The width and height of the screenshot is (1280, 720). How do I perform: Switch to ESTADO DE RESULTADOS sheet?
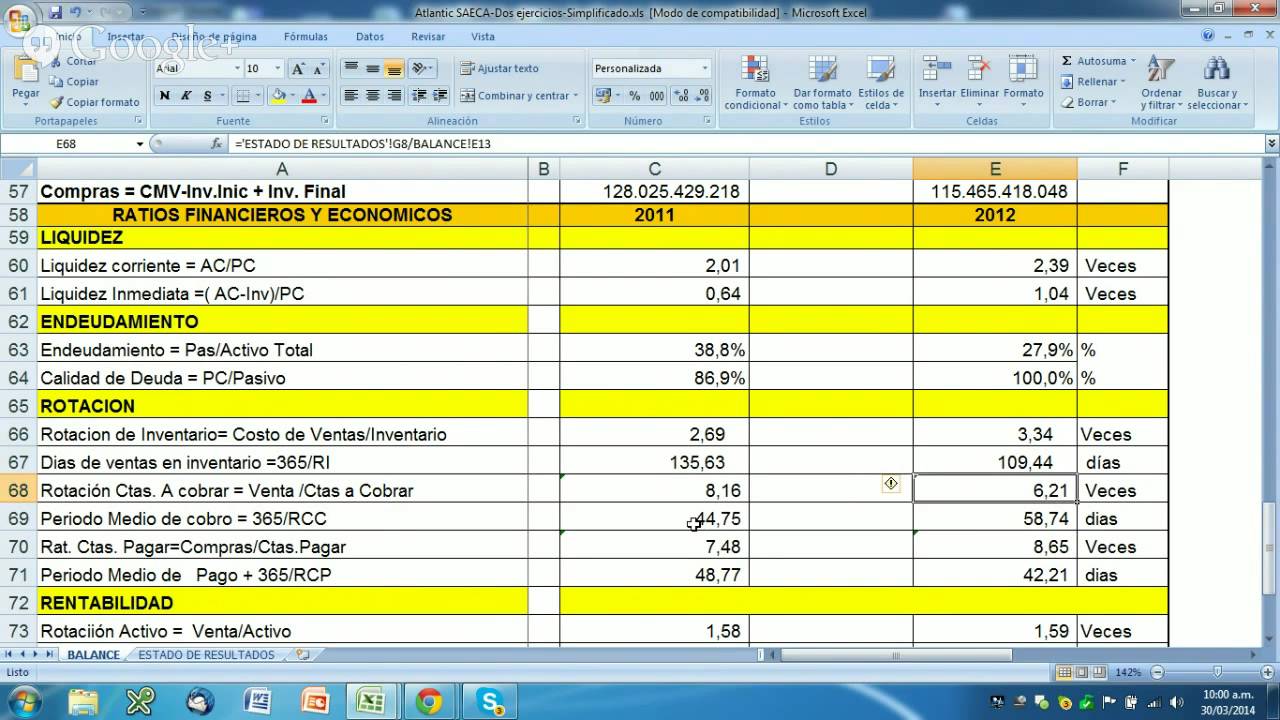point(206,655)
